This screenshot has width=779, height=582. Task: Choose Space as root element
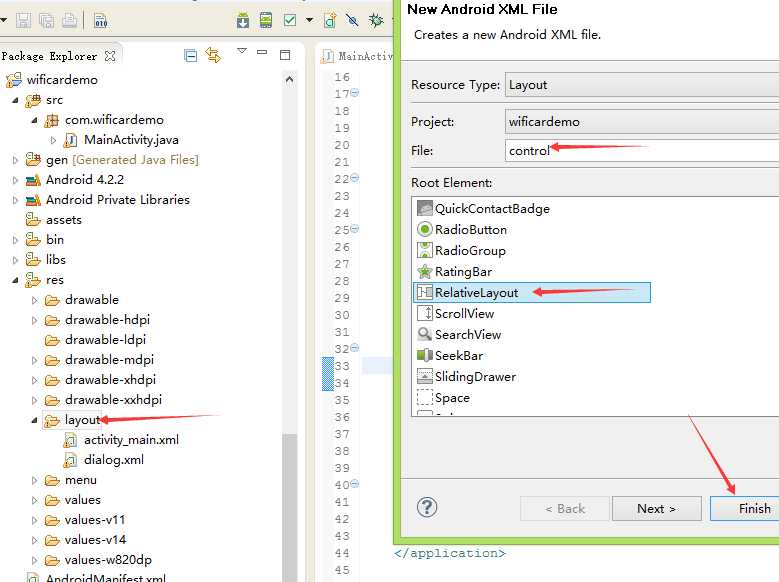[452, 398]
